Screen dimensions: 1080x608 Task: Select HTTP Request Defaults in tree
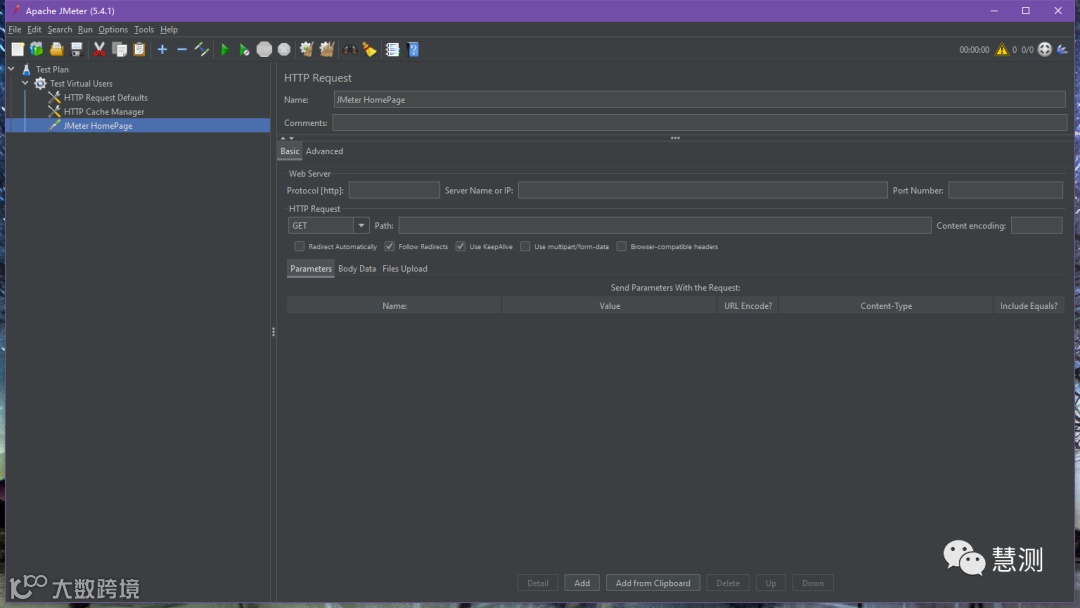tap(105, 98)
